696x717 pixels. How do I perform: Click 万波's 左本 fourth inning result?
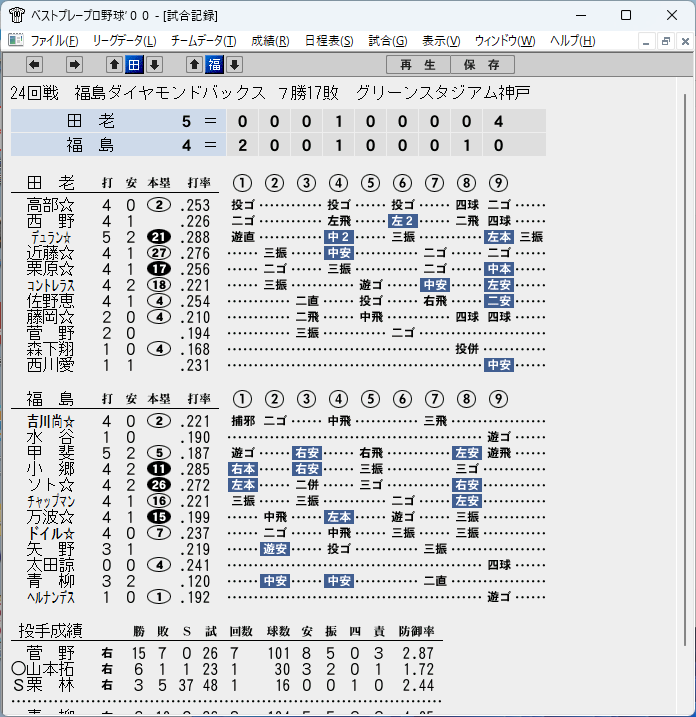(339, 517)
